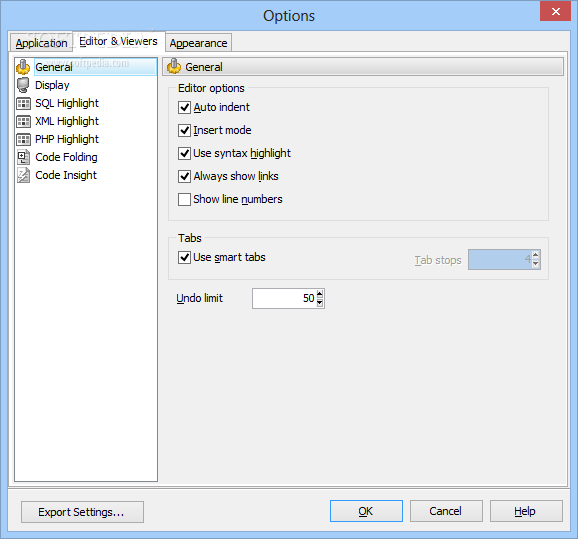The width and height of the screenshot is (578, 539).
Task: Click the Display monitor icon
Action: (23, 85)
